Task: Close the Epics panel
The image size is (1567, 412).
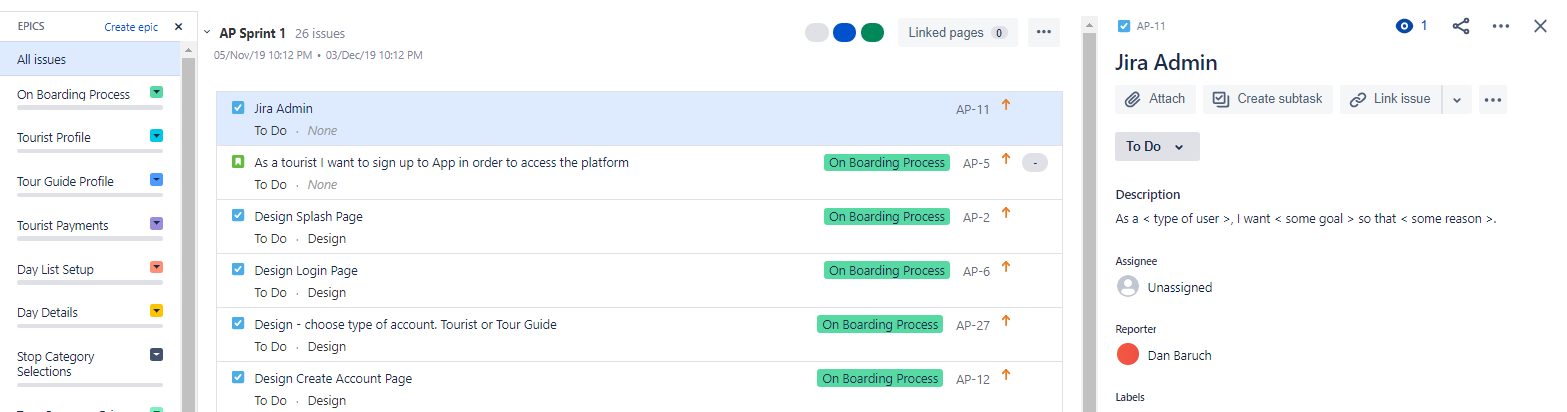Action: pos(178,27)
